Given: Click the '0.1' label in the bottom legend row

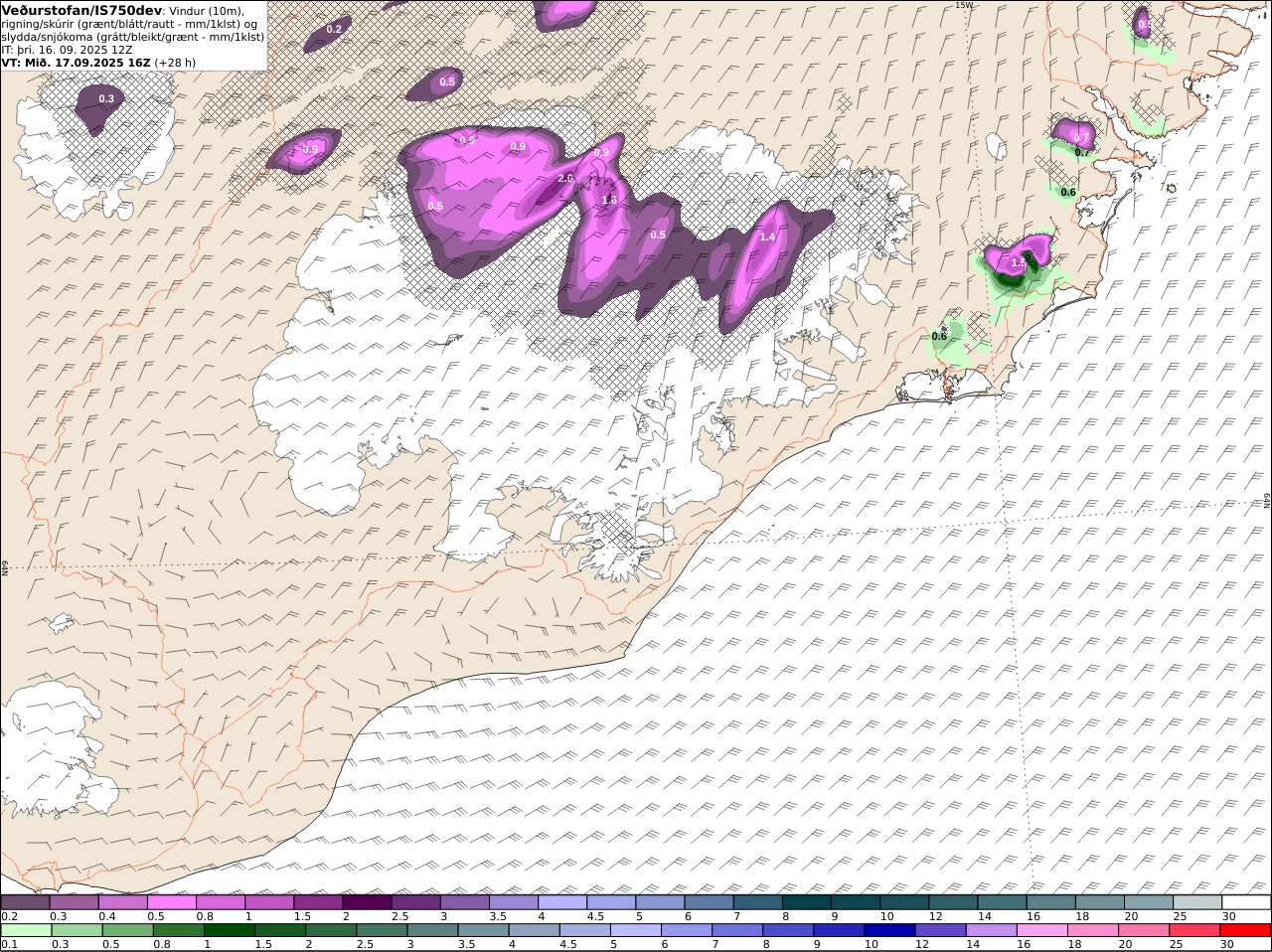Looking at the screenshot, I should [x=9, y=944].
